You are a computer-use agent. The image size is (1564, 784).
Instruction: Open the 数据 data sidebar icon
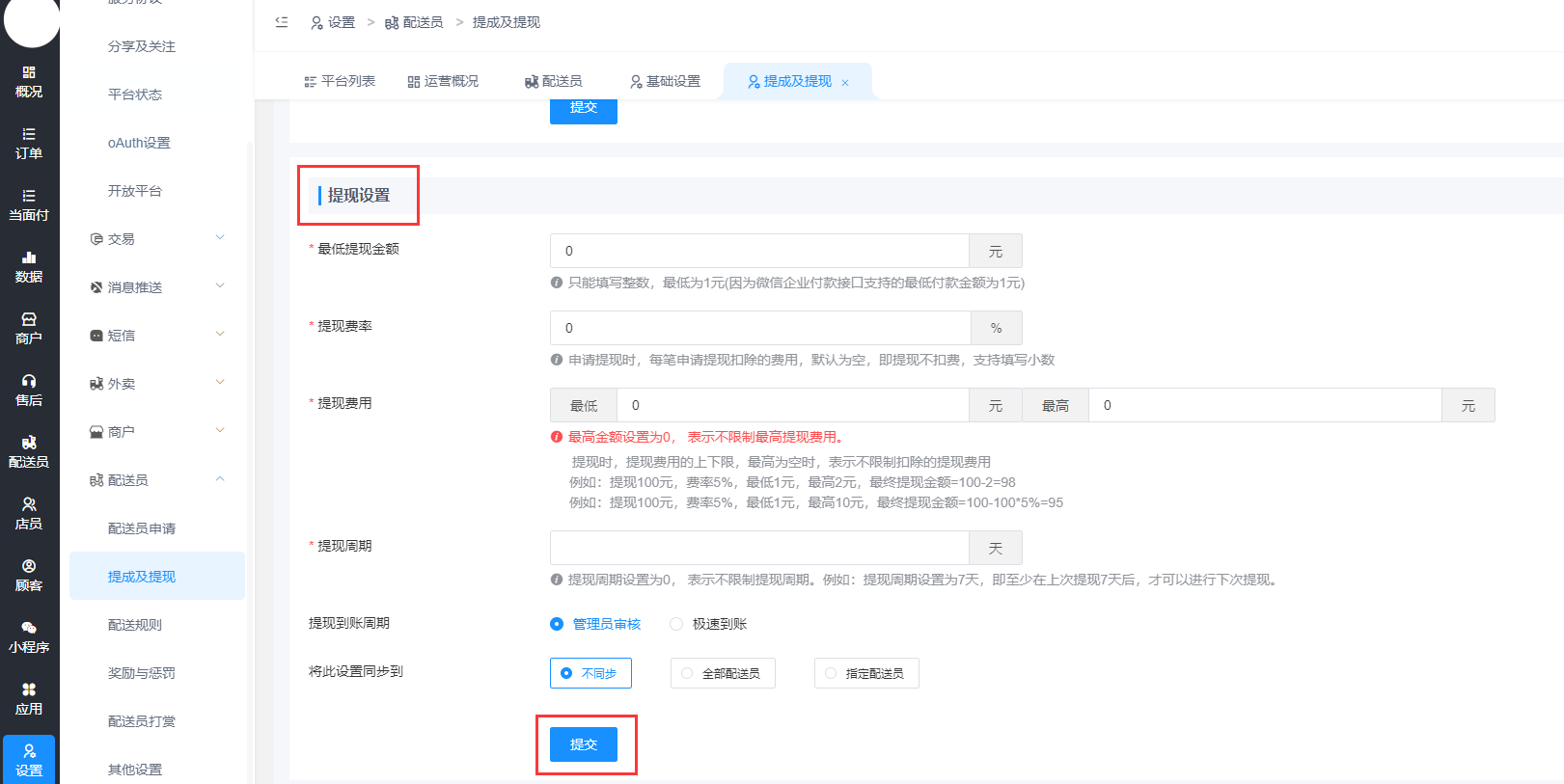29,267
